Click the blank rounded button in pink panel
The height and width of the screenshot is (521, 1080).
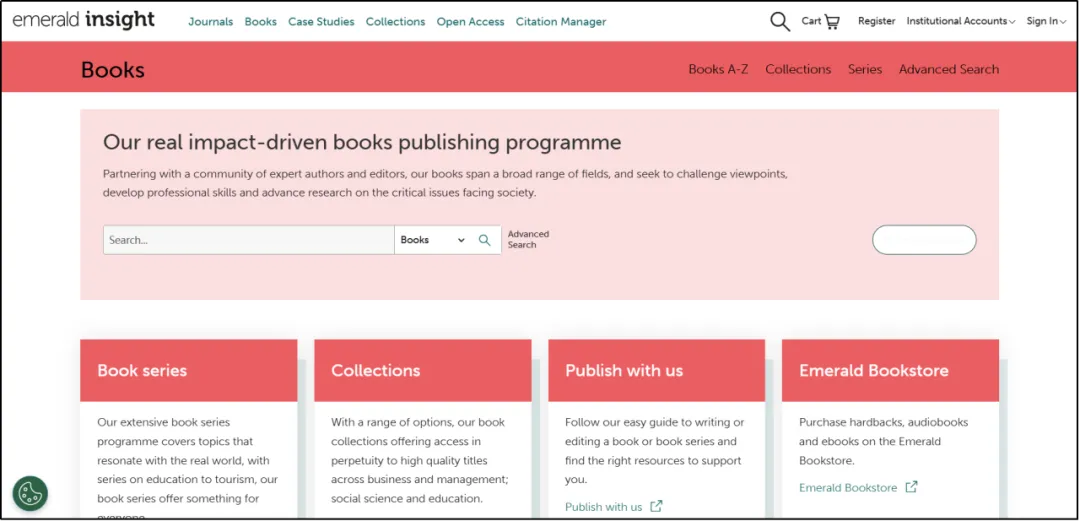pyautogui.click(x=924, y=240)
